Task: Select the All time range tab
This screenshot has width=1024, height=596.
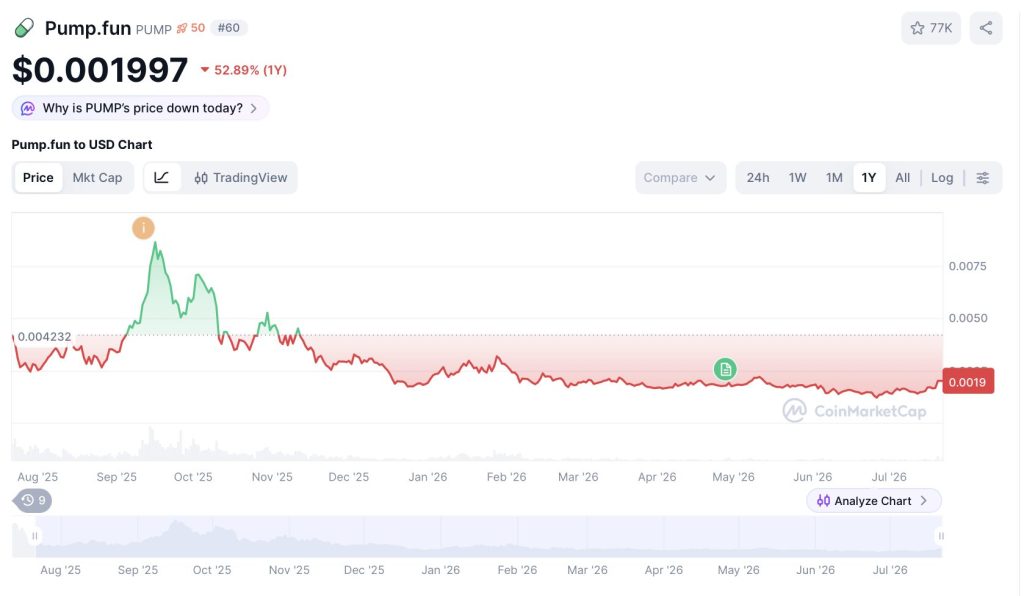Action: [903, 178]
